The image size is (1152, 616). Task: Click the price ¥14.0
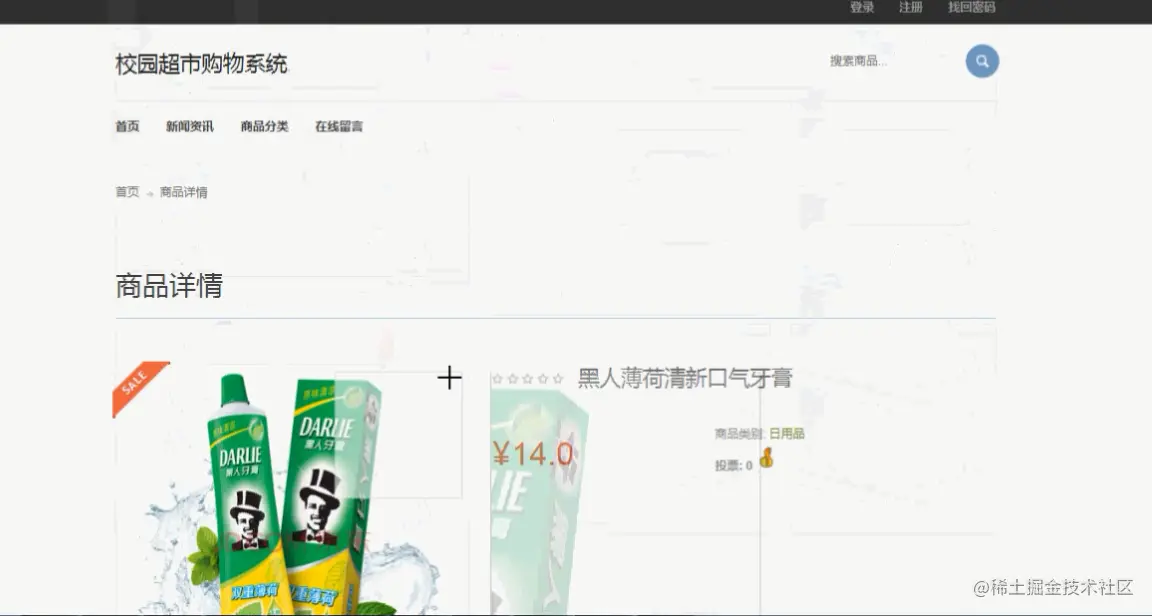(533, 454)
